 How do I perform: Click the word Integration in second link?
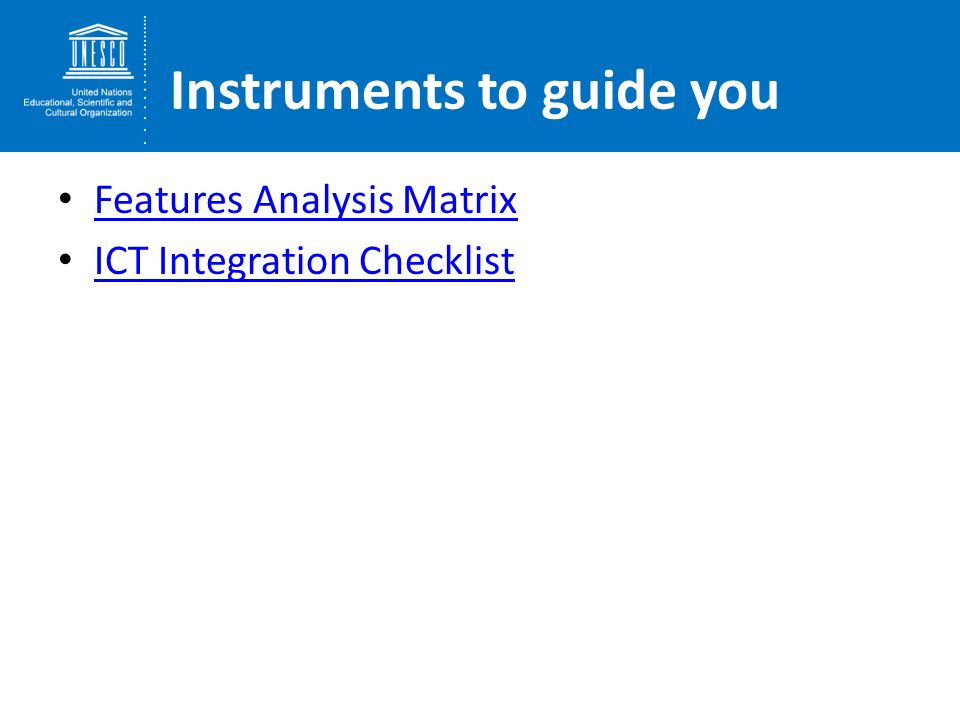click(253, 263)
